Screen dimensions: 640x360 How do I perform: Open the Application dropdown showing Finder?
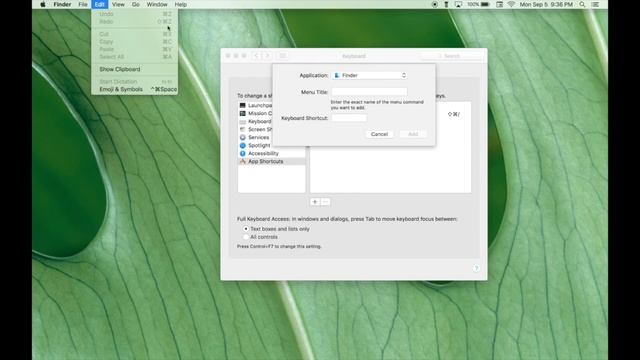(369, 76)
